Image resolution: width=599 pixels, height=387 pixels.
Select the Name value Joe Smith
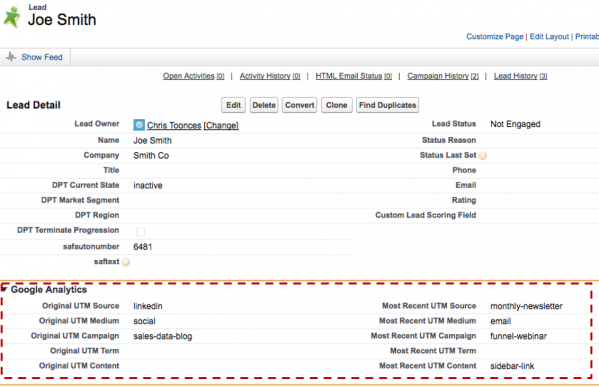(152, 141)
